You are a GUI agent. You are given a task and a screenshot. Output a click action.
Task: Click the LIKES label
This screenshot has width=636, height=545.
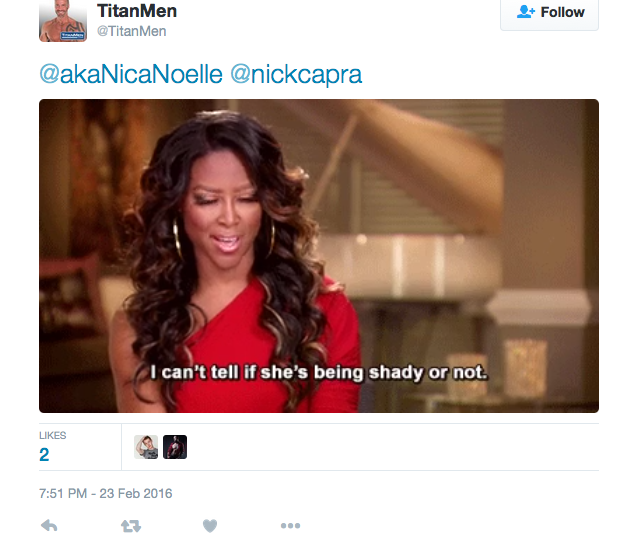(x=52, y=436)
